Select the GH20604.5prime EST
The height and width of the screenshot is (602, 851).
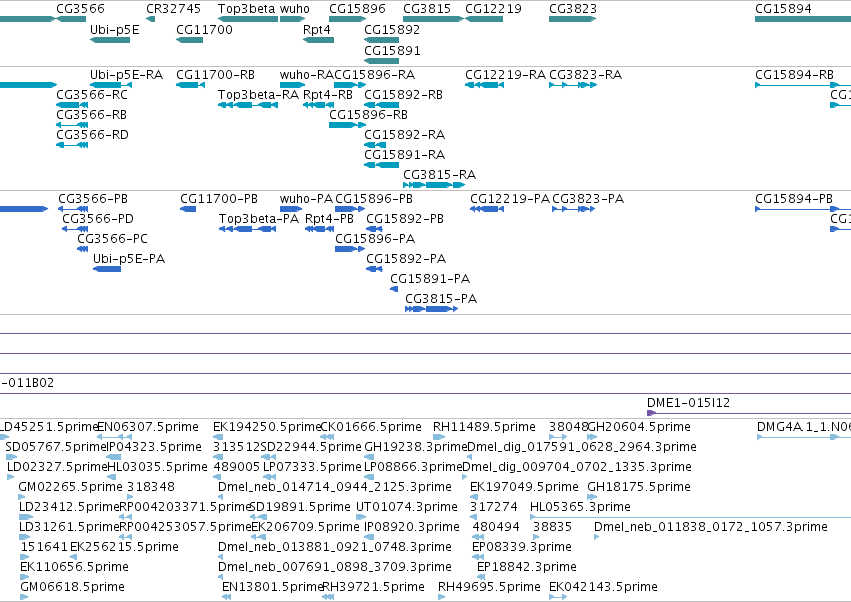[x=639, y=427]
